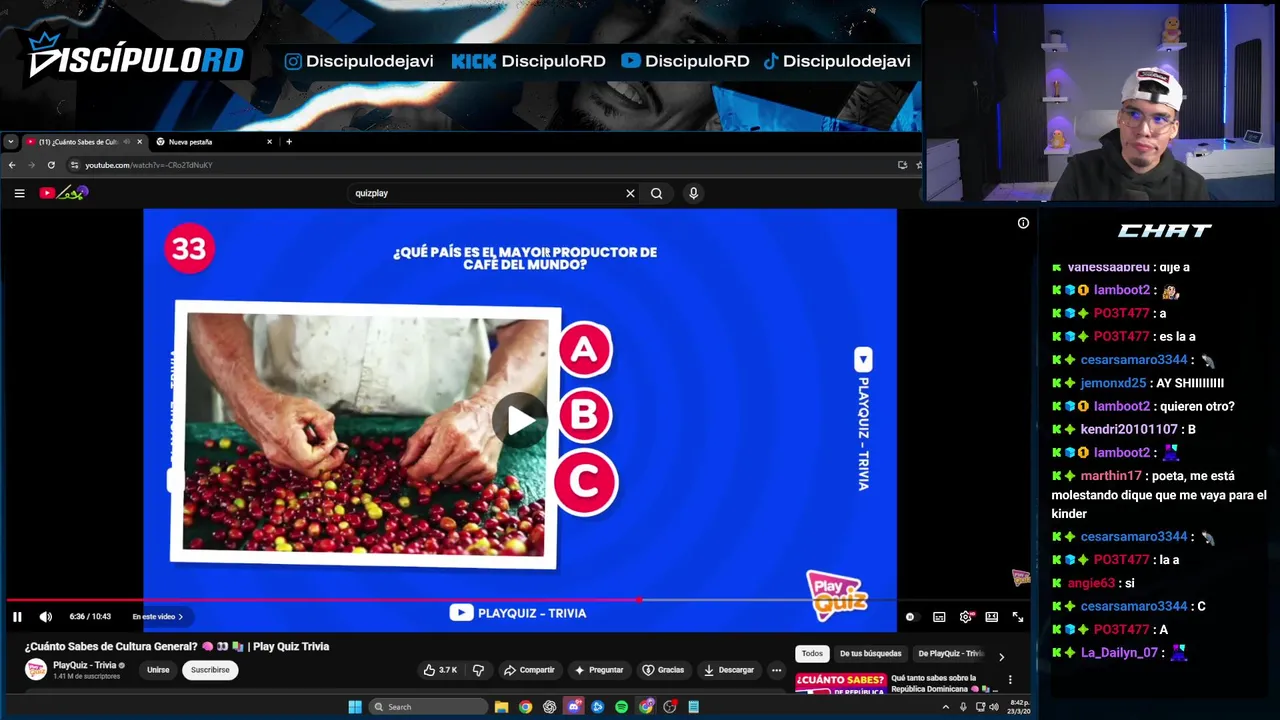
Task: Select 'De tus búsquedas' filter chip
Action: pyautogui.click(x=870, y=654)
